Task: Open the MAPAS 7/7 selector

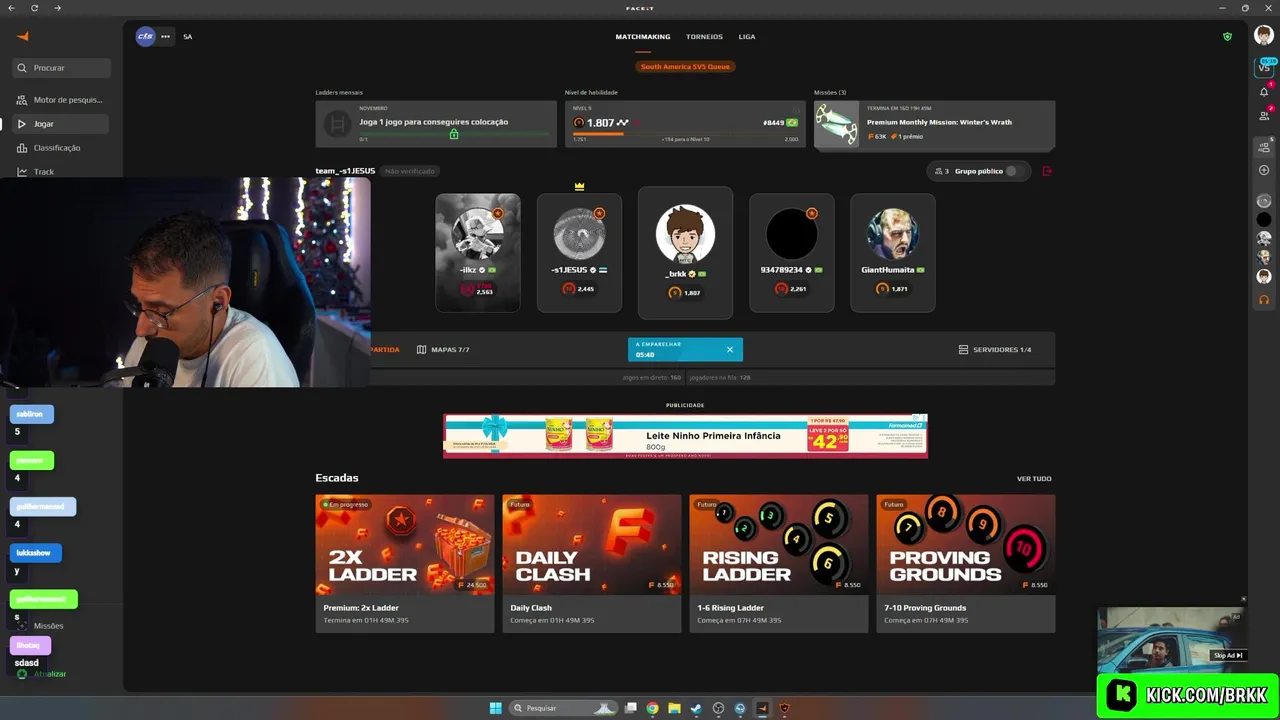Action: 443,349
